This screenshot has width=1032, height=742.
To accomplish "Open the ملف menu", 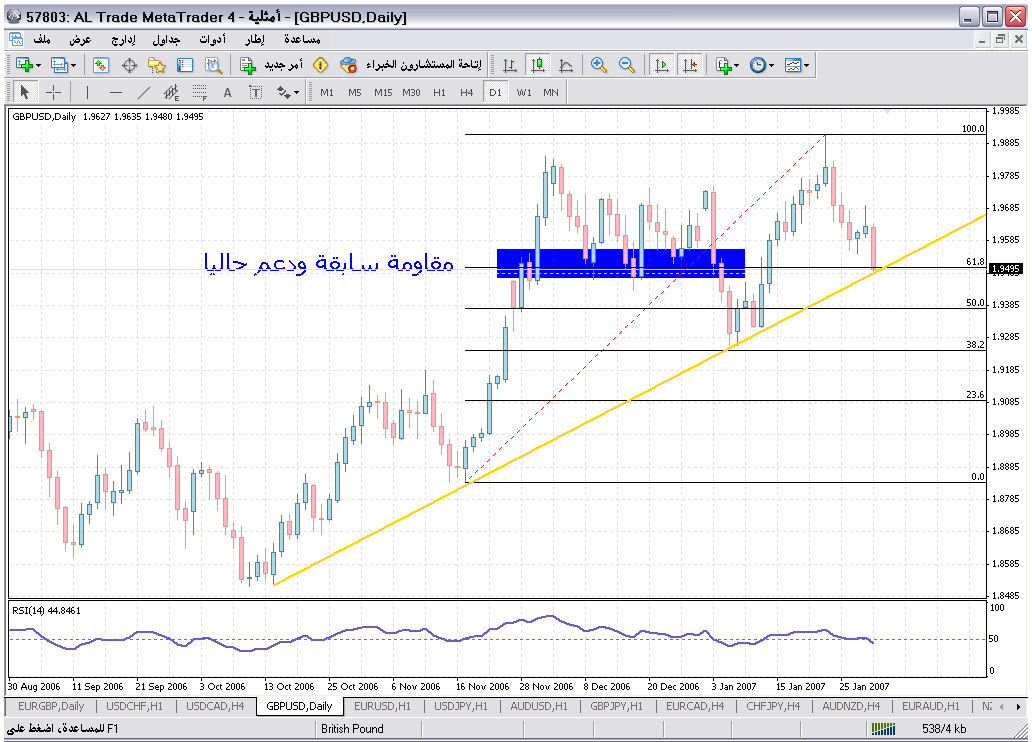I will (42, 39).
